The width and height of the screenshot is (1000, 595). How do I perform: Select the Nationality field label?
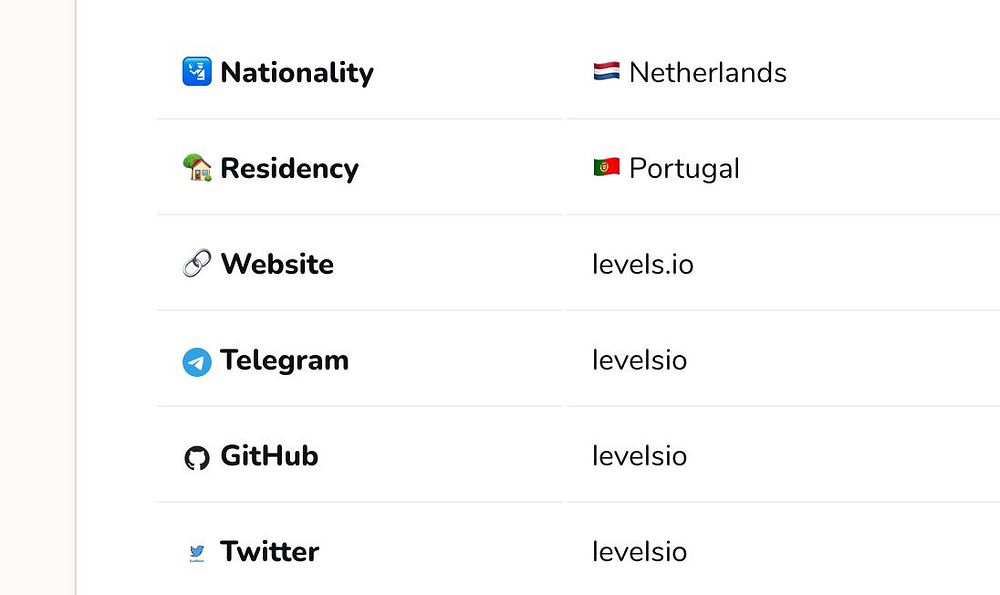pos(297,72)
